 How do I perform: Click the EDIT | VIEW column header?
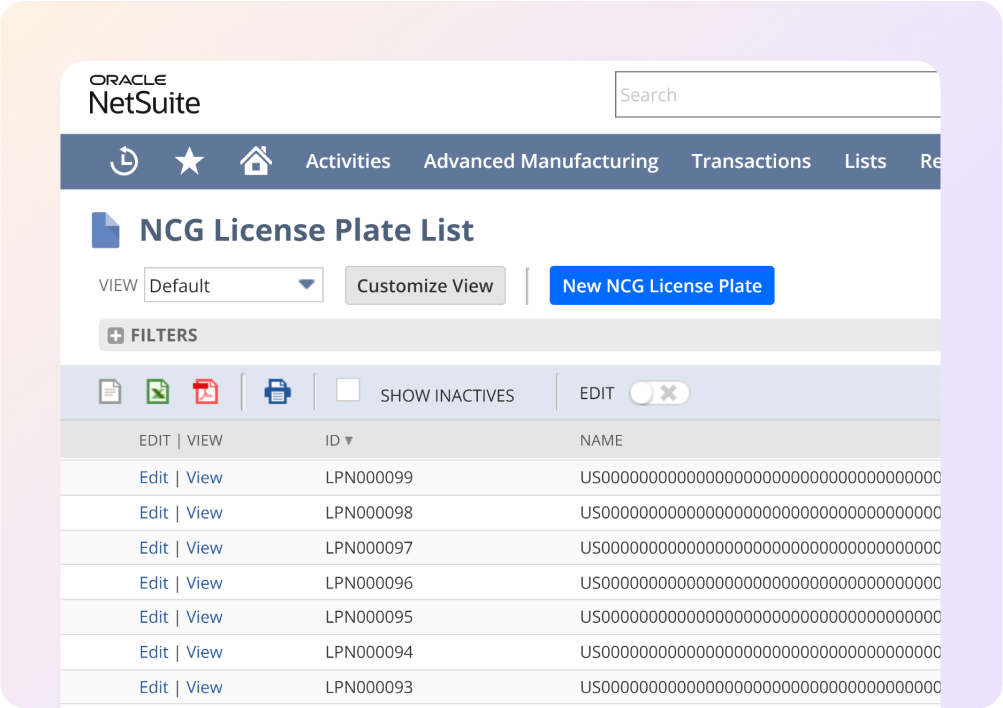tap(181, 440)
